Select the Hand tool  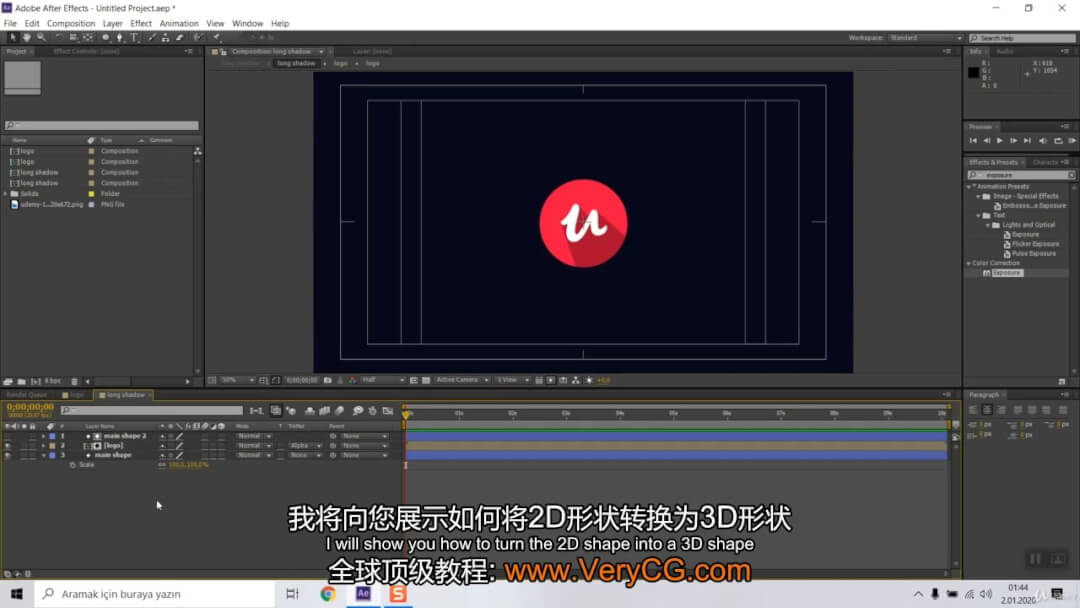coord(27,37)
